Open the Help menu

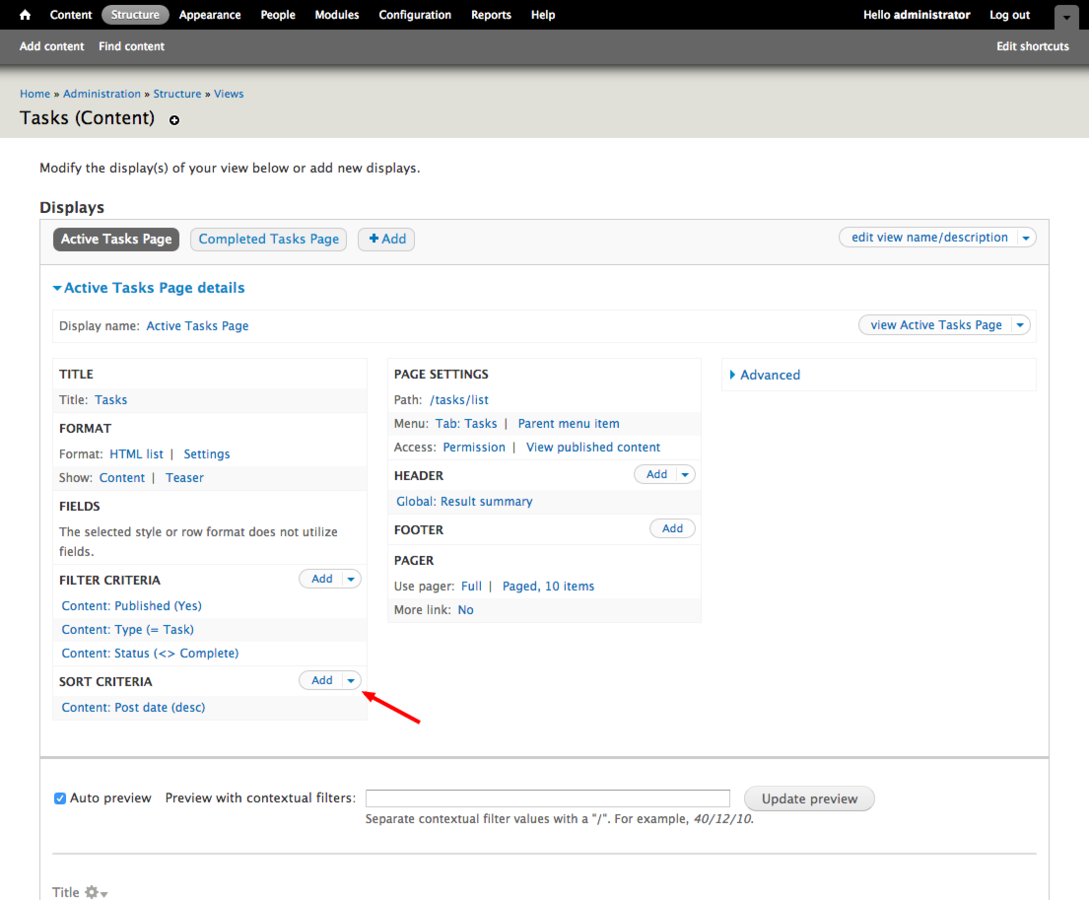[x=543, y=15]
